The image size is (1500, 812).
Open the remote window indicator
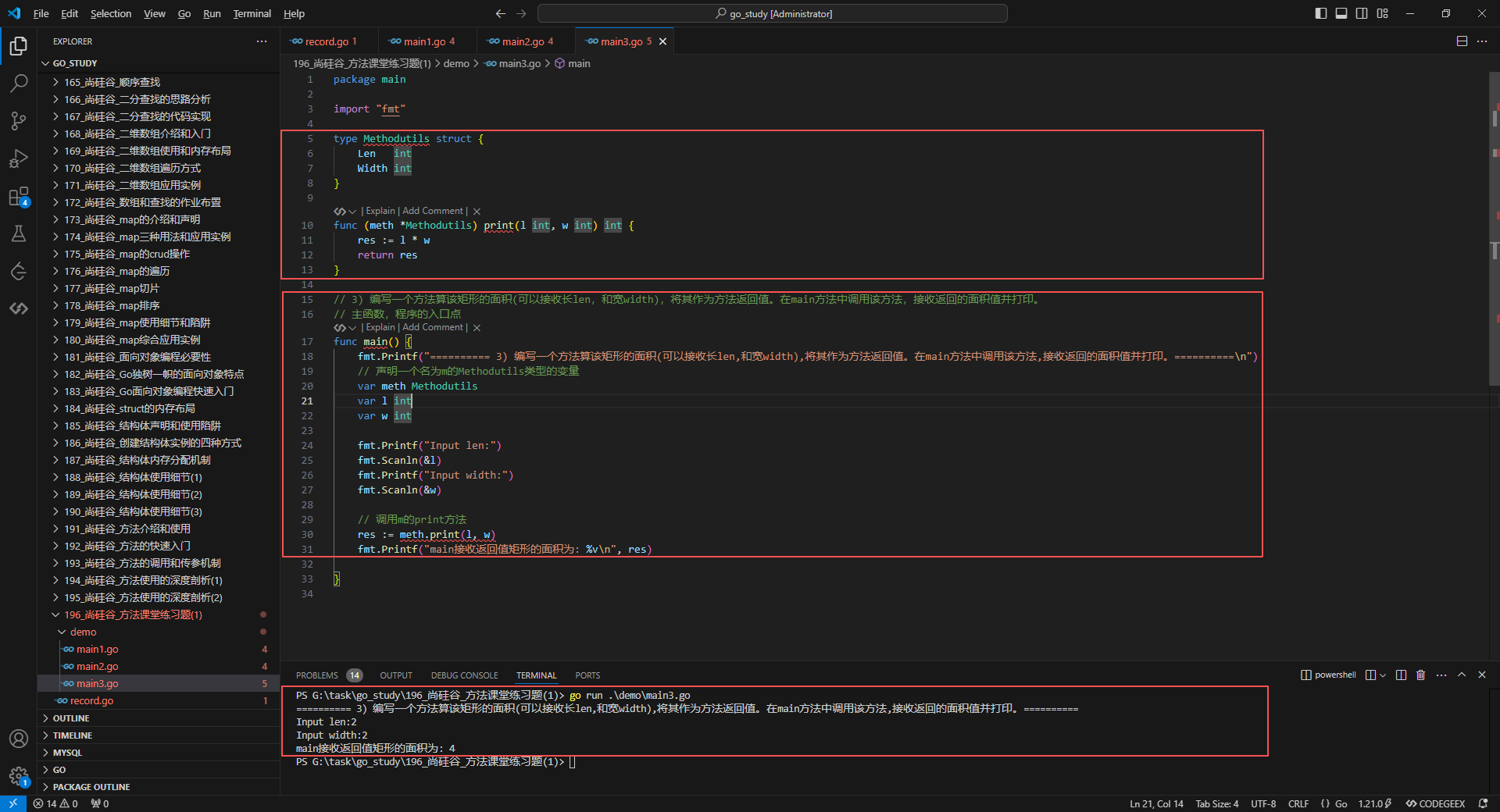(x=13, y=803)
